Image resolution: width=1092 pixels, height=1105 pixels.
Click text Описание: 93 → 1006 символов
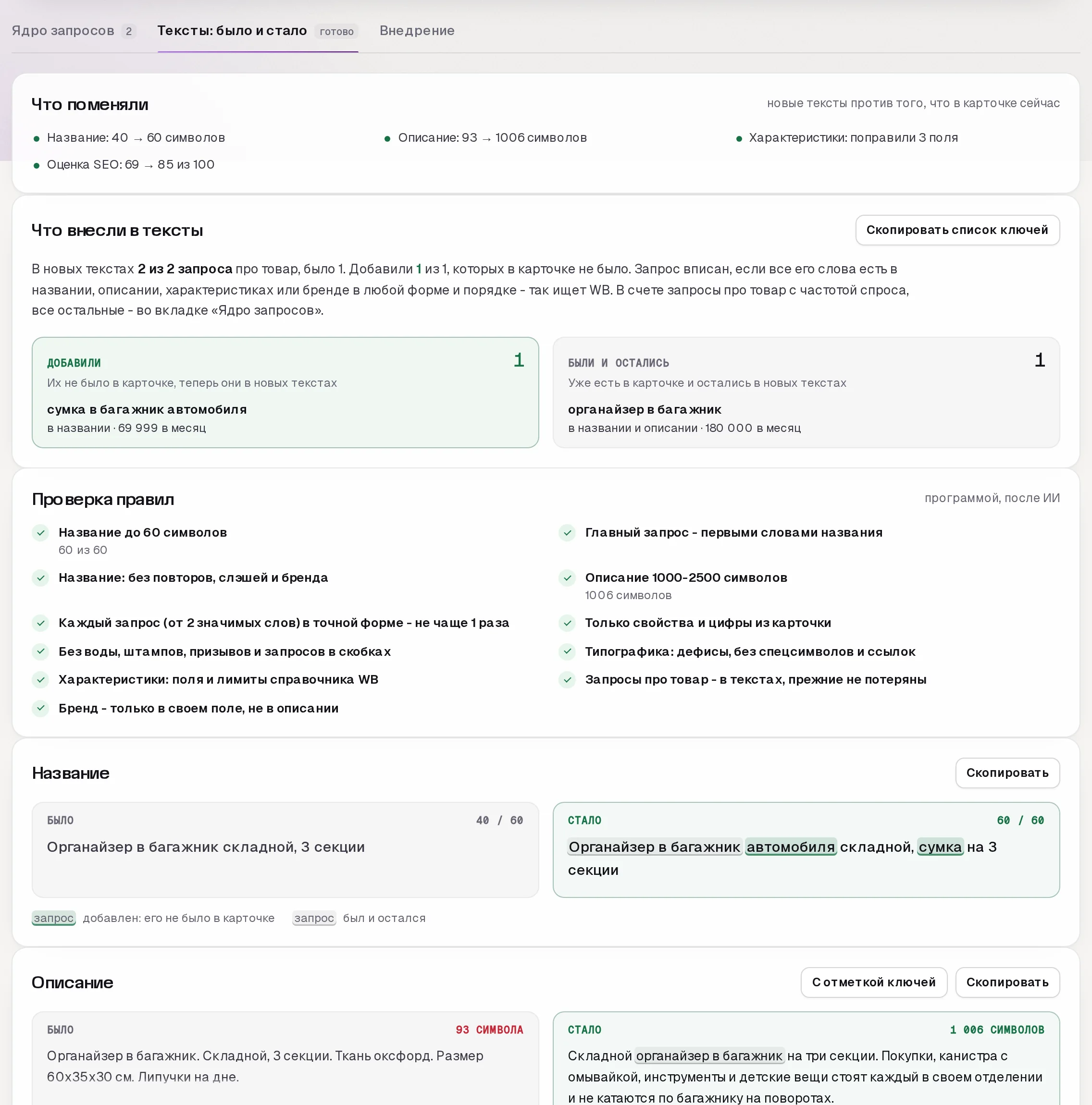[492, 138]
